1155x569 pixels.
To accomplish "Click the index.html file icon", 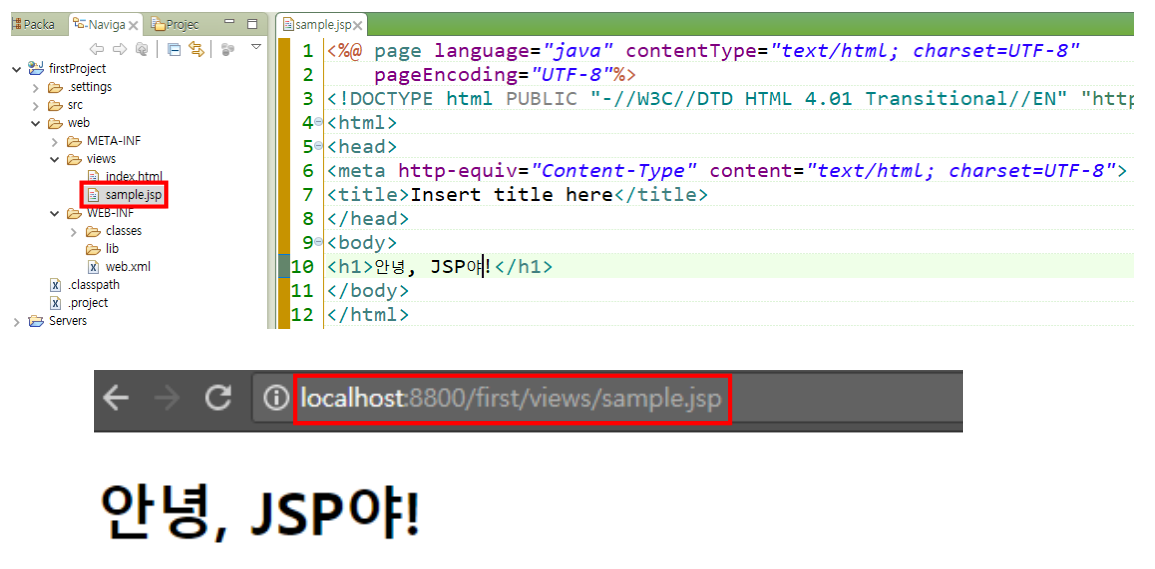I will click(94, 177).
